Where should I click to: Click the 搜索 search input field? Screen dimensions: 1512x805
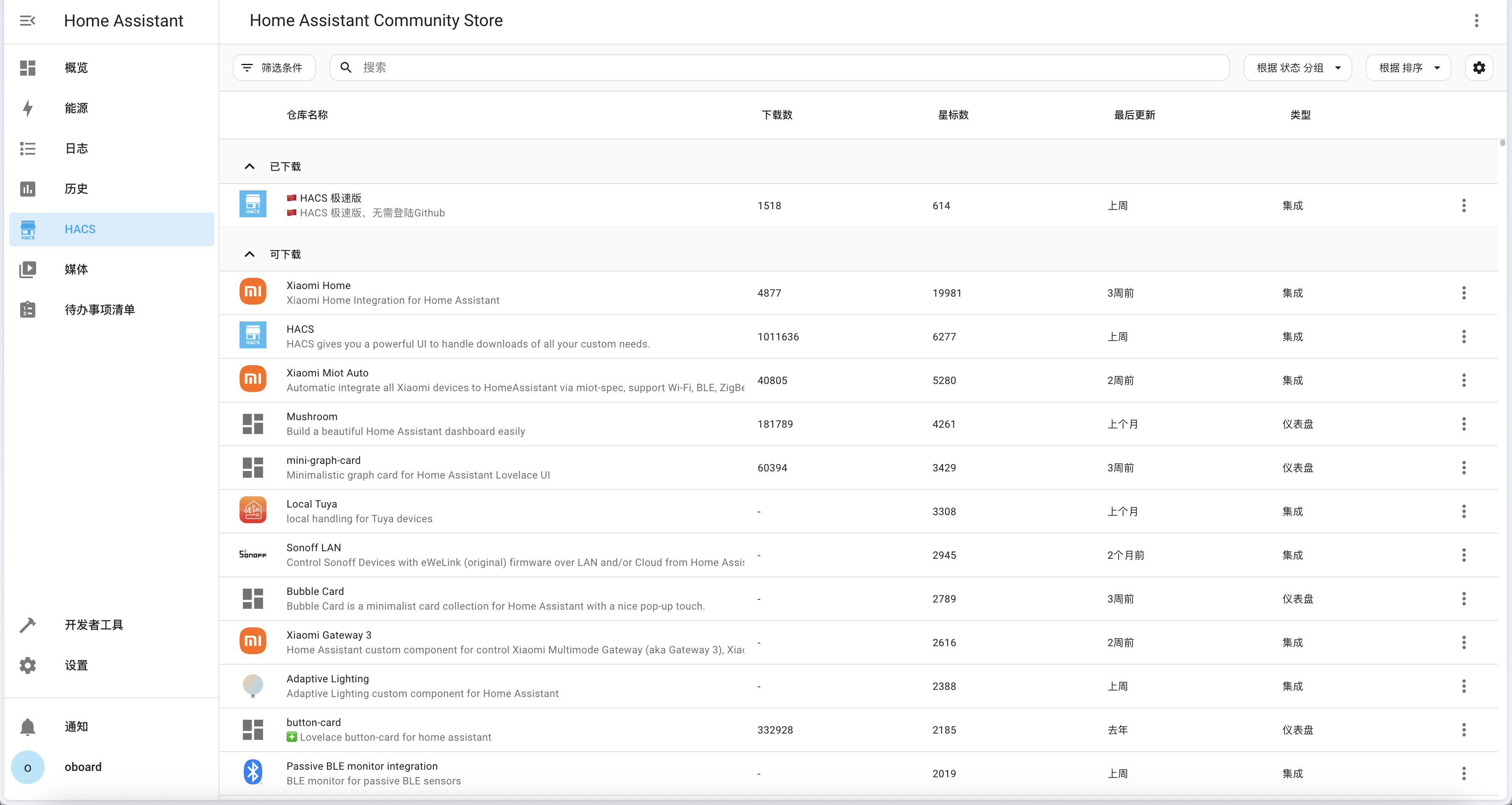(779, 68)
